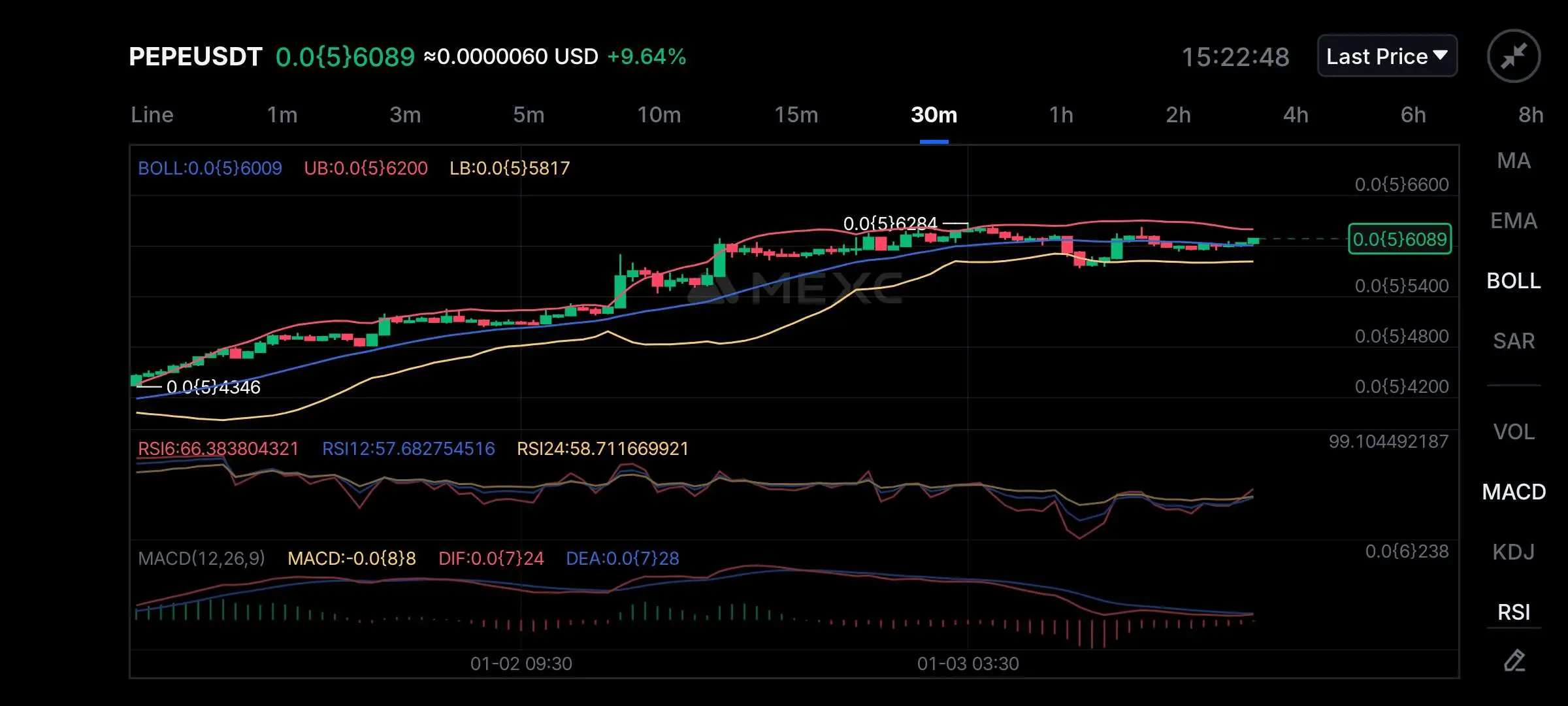1568x706 pixels.
Task: Select the 4h timeframe
Action: click(1295, 115)
